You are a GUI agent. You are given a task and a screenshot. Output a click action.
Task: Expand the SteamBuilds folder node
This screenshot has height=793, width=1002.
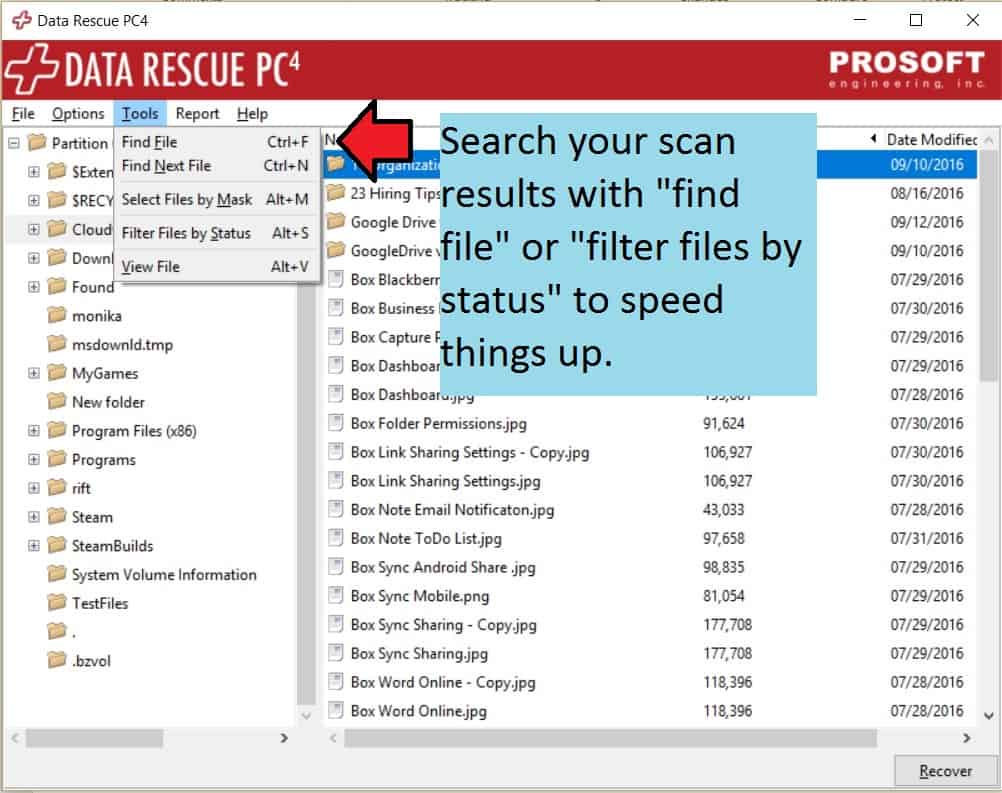coord(34,546)
